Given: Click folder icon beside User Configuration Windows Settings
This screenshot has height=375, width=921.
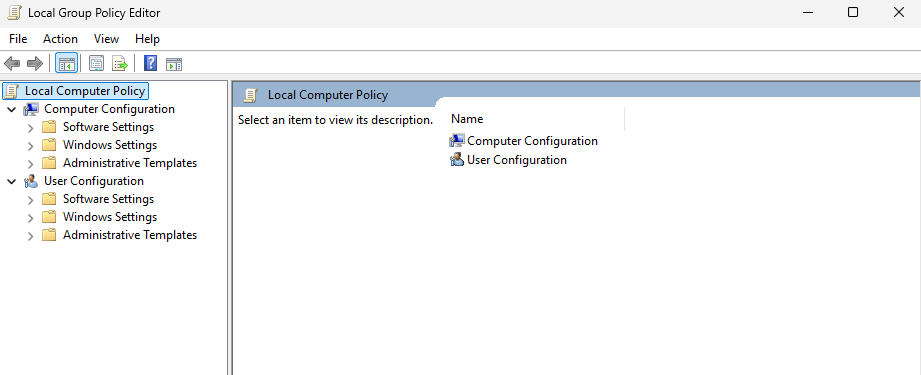Looking at the screenshot, I should 49,217.
